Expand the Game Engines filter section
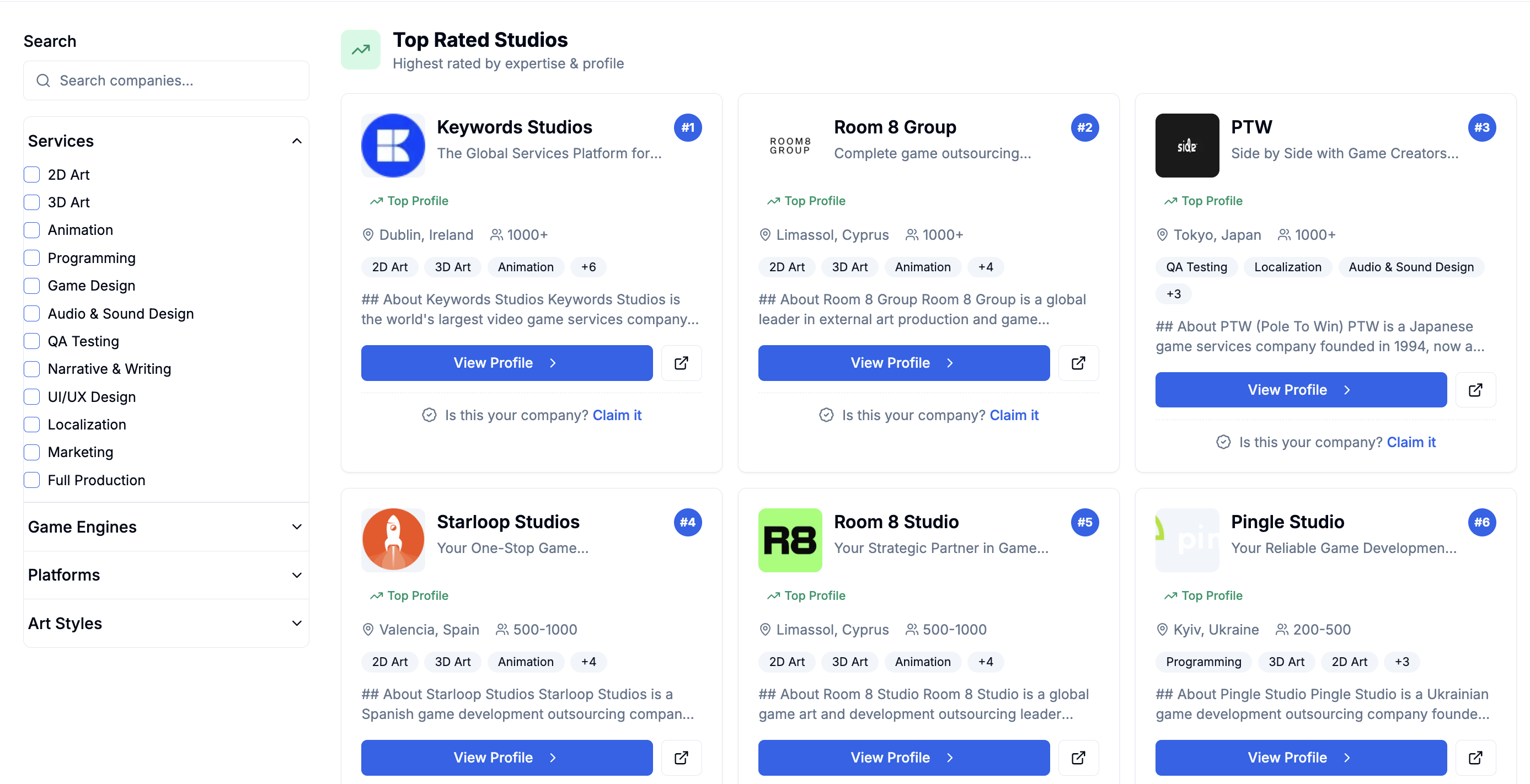The height and width of the screenshot is (784, 1530). pyautogui.click(x=165, y=527)
